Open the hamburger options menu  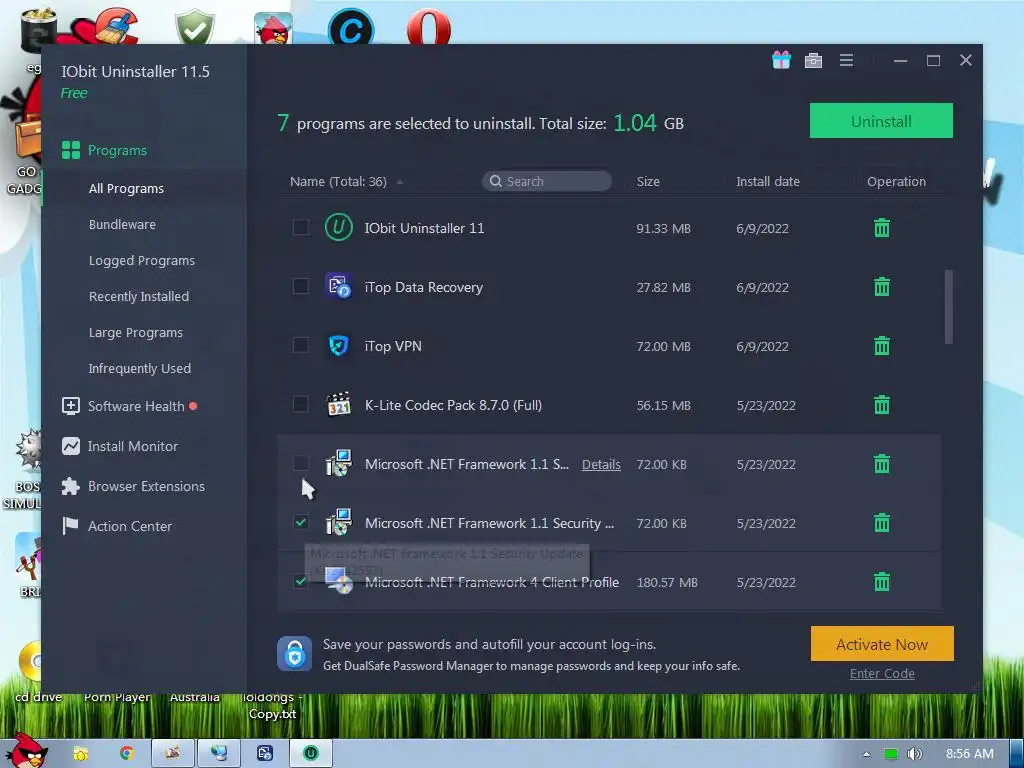click(846, 60)
